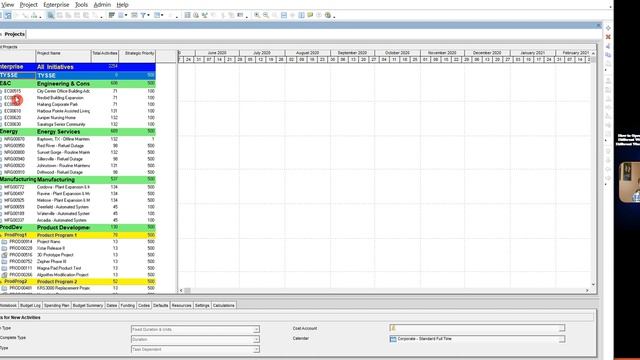This screenshot has height=360, width=640.
Task: Click the zoom in magnifier icon
Action: pyautogui.click(x=257, y=15)
